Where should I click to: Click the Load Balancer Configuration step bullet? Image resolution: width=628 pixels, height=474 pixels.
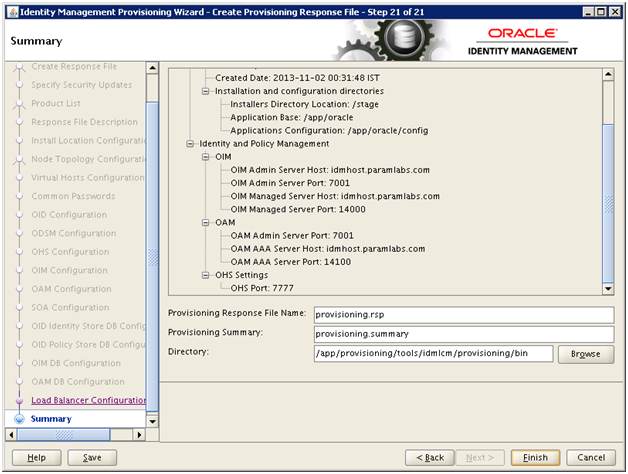click(x=19, y=400)
